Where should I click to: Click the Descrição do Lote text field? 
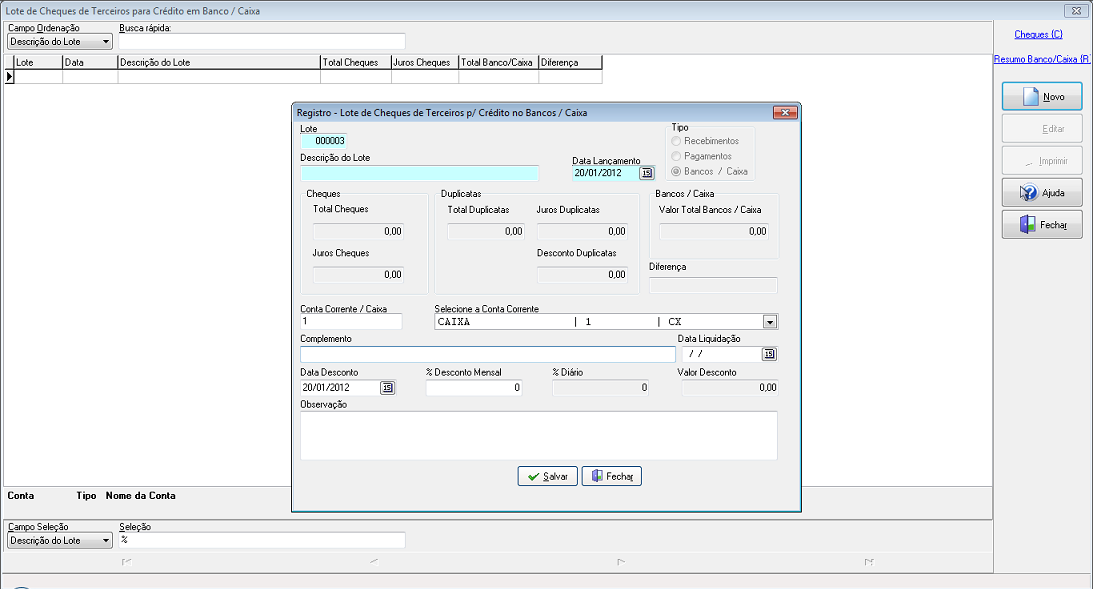pos(420,173)
